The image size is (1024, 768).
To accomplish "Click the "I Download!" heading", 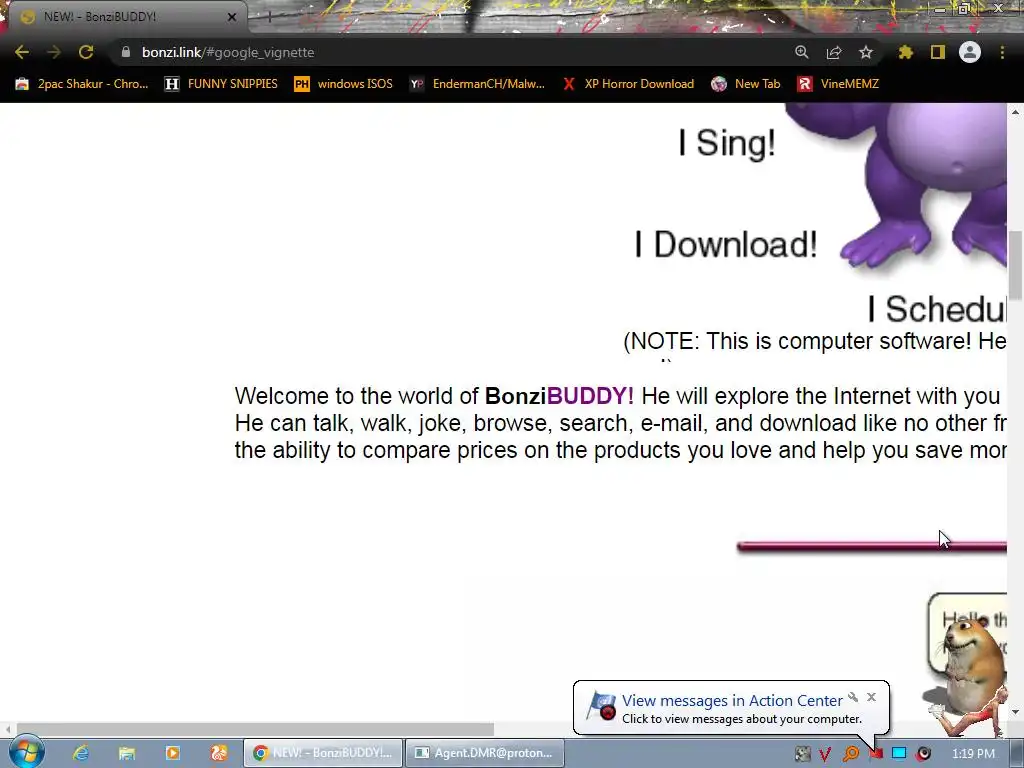I will click(x=726, y=245).
